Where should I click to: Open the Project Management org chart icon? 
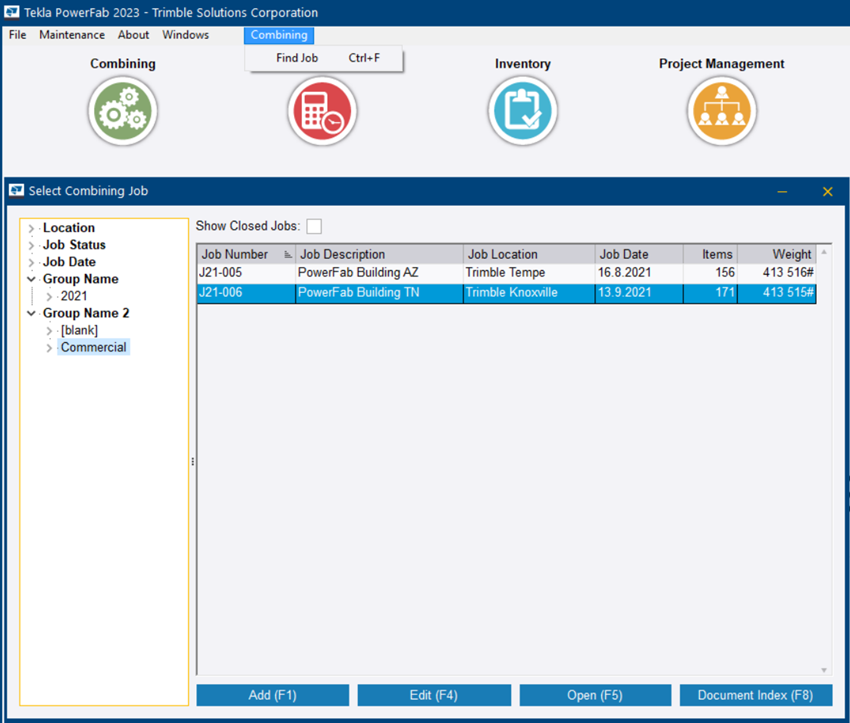coord(722,111)
